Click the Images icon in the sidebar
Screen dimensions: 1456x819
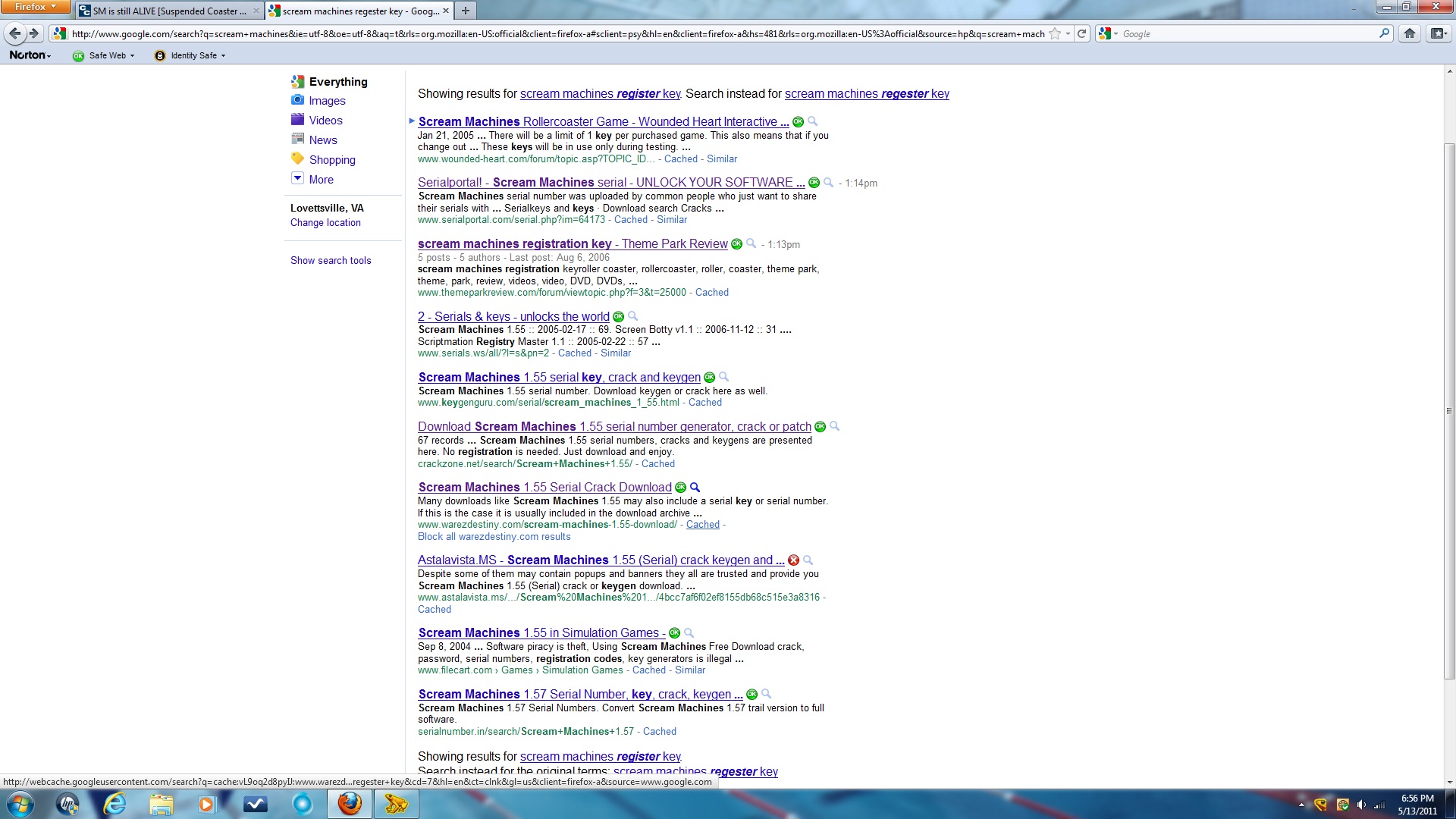298,100
